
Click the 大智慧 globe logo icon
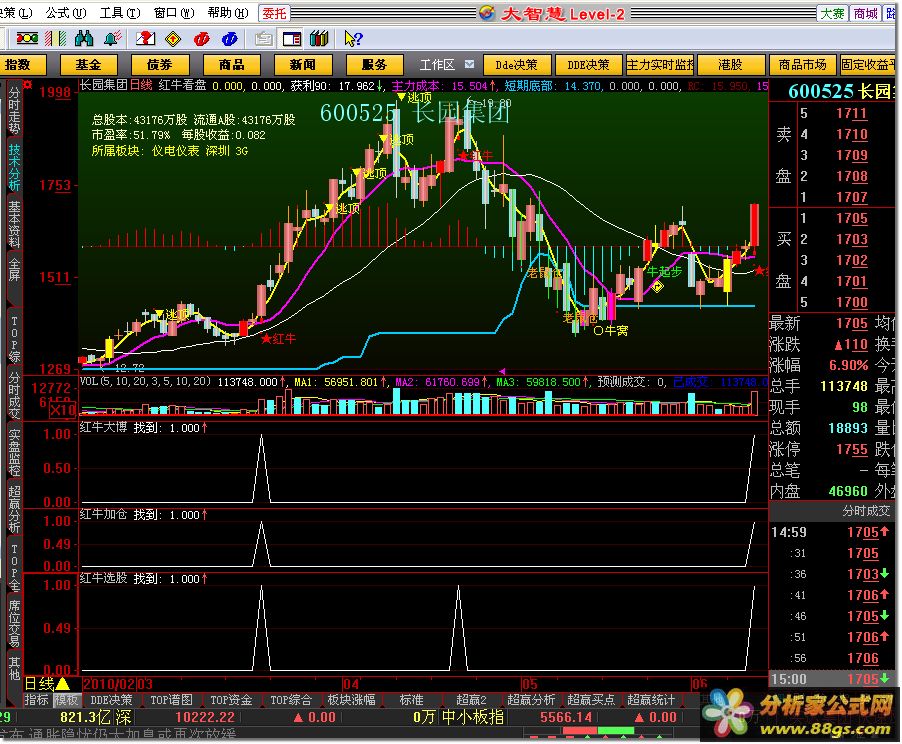click(x=487, y=13)
